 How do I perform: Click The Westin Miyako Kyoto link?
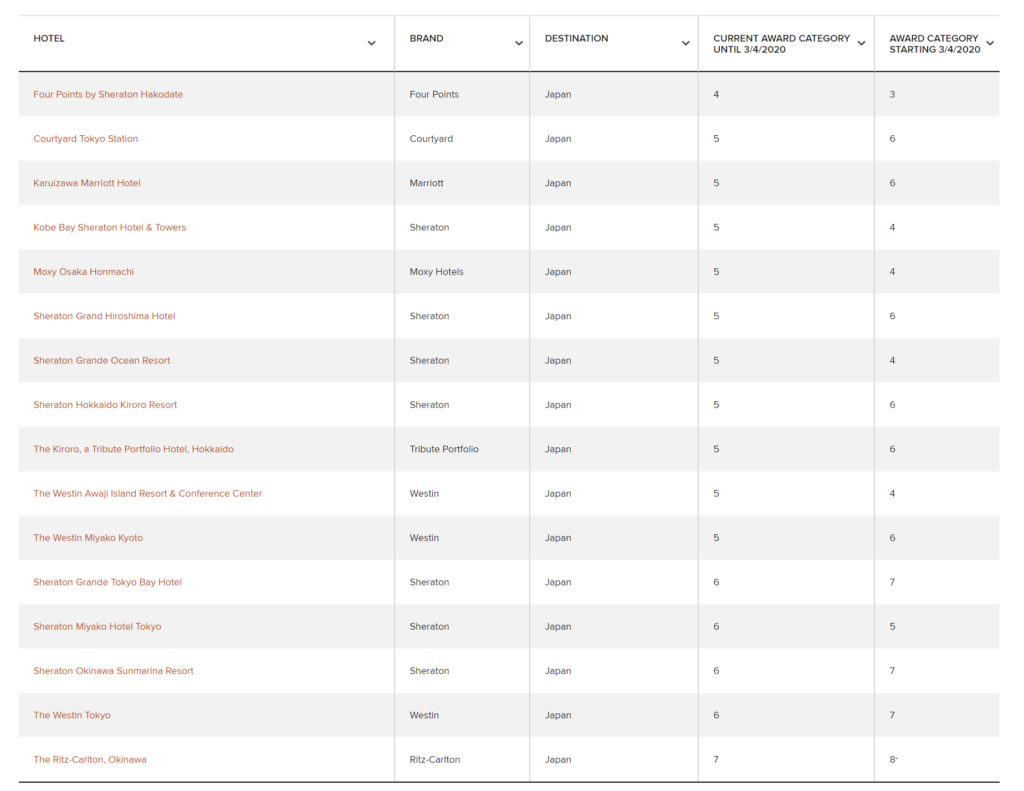pyautogui.click(x=88, y=538)
